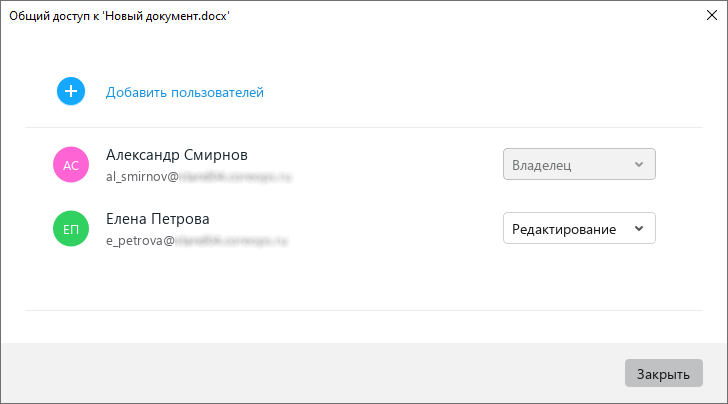This screenshot has height=404, width=728.
Task: Click the chevron in the Редактирование dropdown
Action: (639, 228)
